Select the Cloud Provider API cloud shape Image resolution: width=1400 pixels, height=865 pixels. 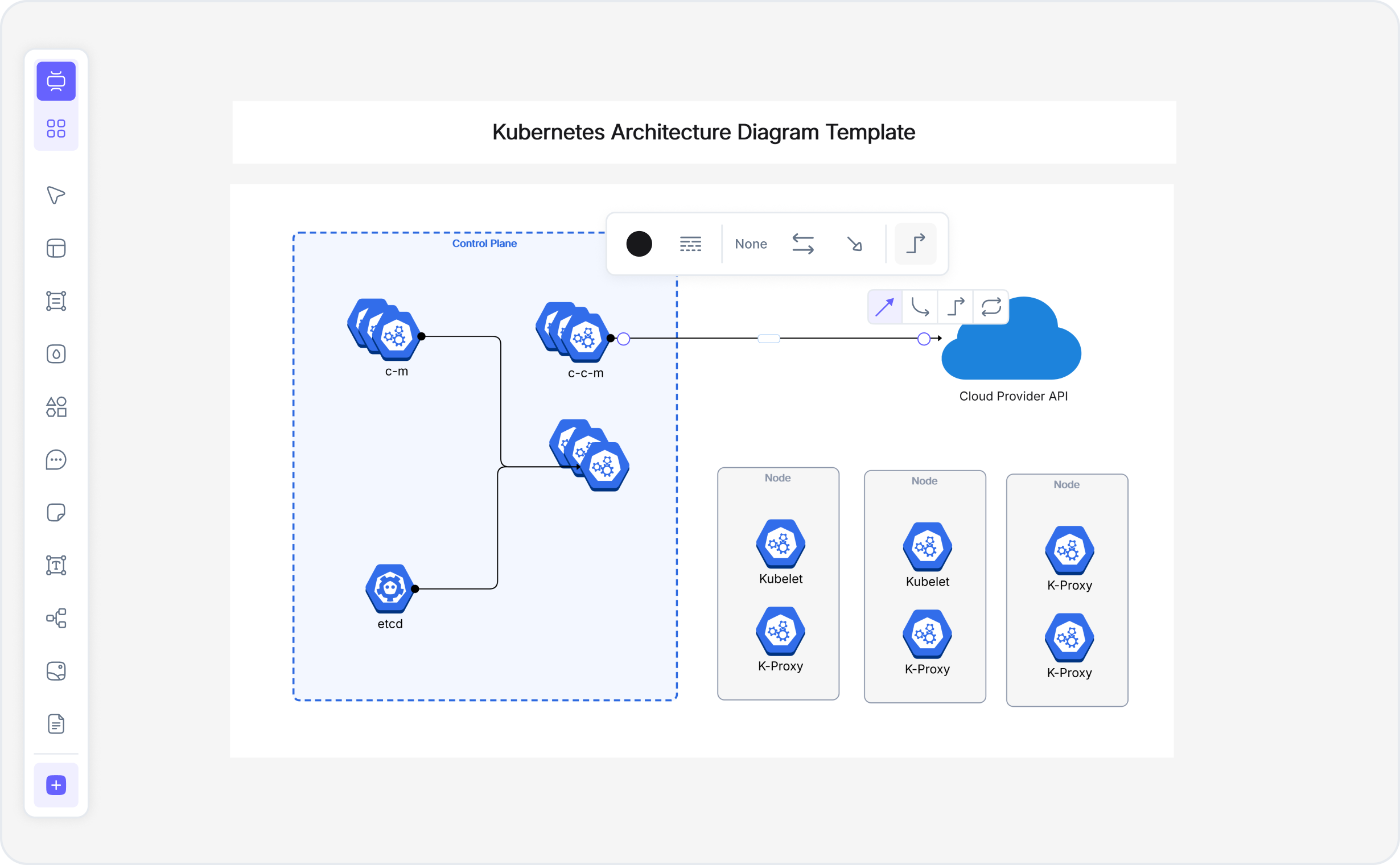1011,338
